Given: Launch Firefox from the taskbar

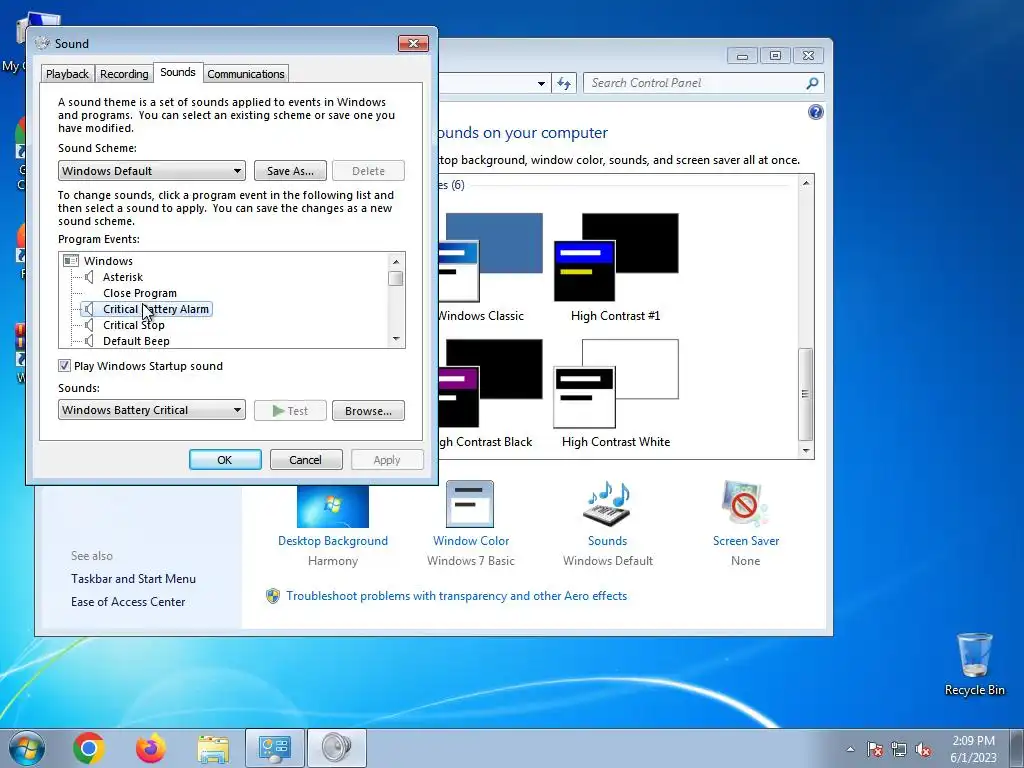Looking at the screenshot, I should coord(151,748).
